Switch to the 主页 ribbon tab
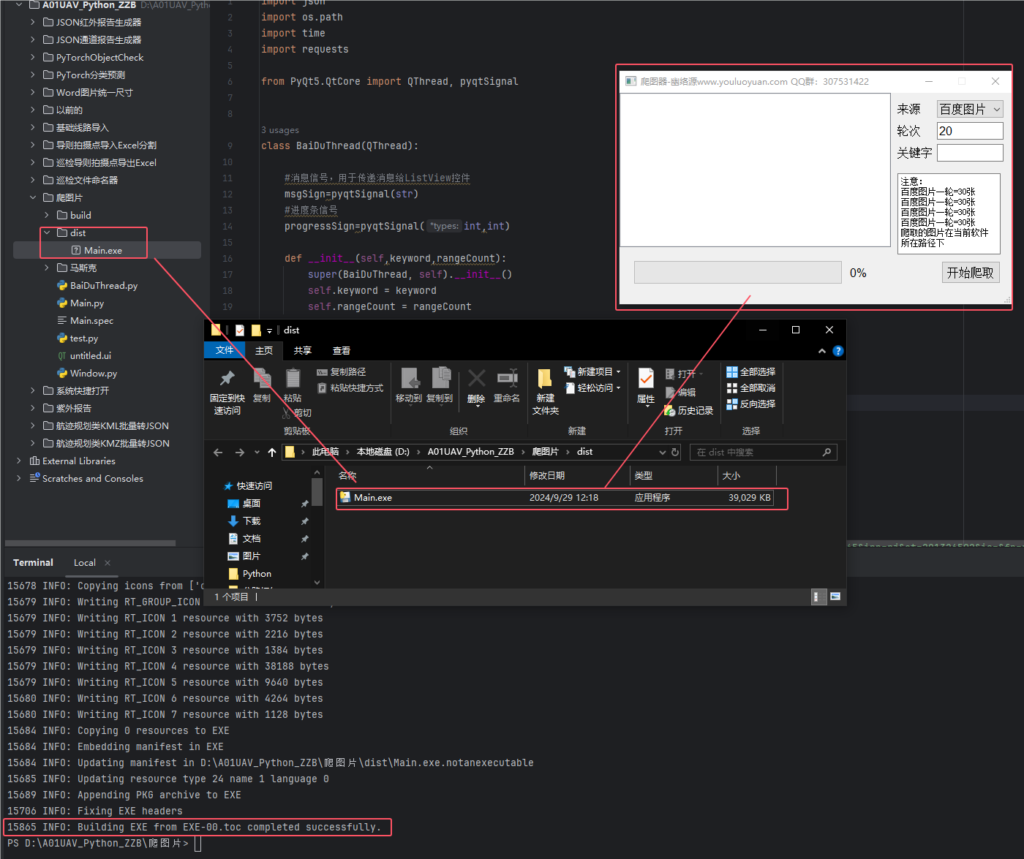This screenshot has height=859, width=1024. (264, 351)
